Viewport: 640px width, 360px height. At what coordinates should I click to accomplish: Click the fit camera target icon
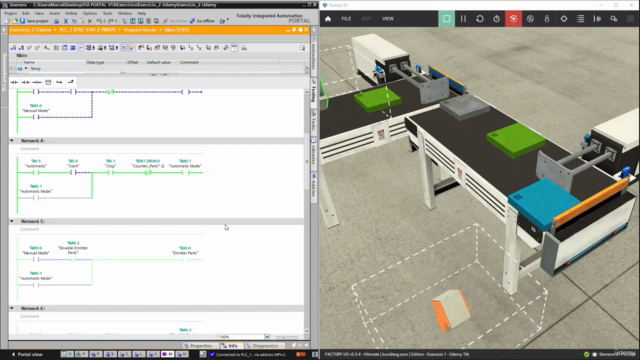564,19
